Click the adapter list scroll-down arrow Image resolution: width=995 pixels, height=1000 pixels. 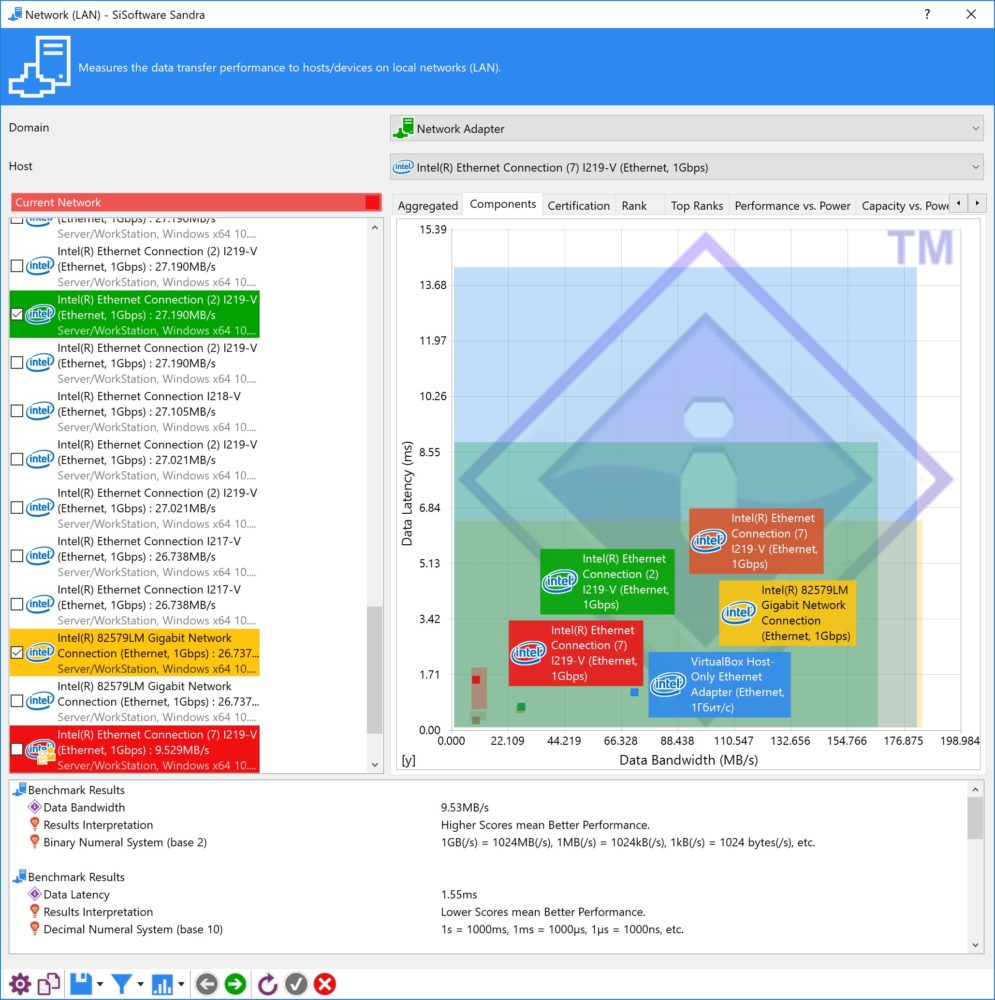click(x=375, y=764)
